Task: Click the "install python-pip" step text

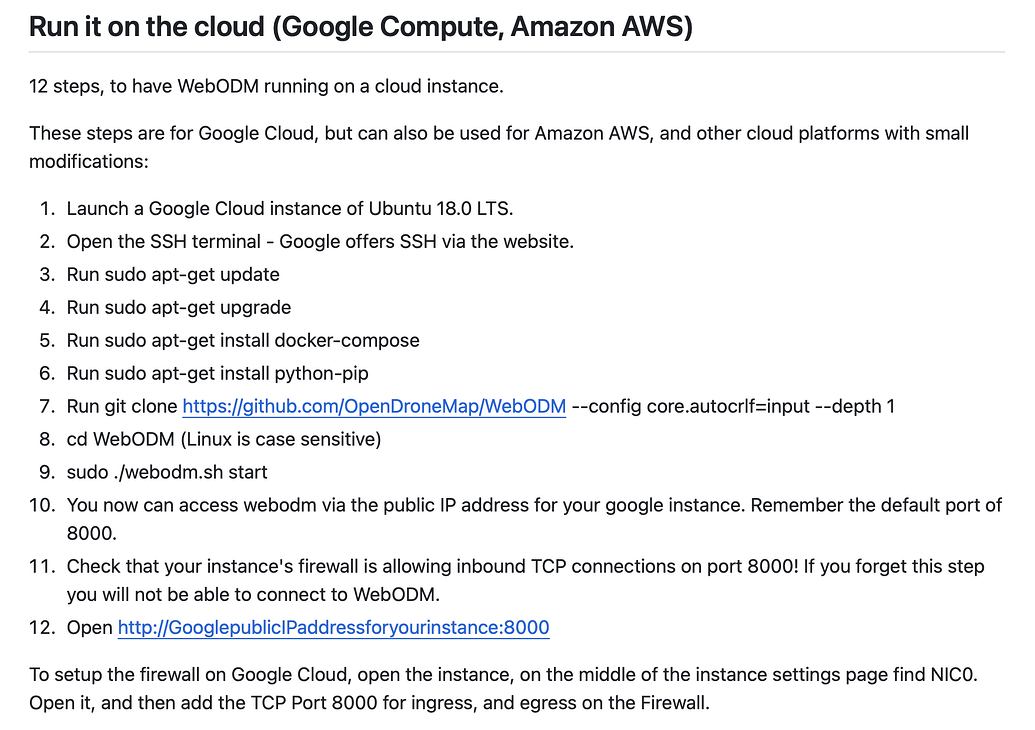Action: point(217,373)
